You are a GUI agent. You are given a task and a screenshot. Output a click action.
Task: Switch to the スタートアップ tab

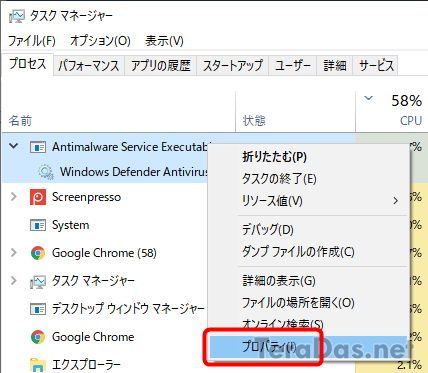[233, 65]
